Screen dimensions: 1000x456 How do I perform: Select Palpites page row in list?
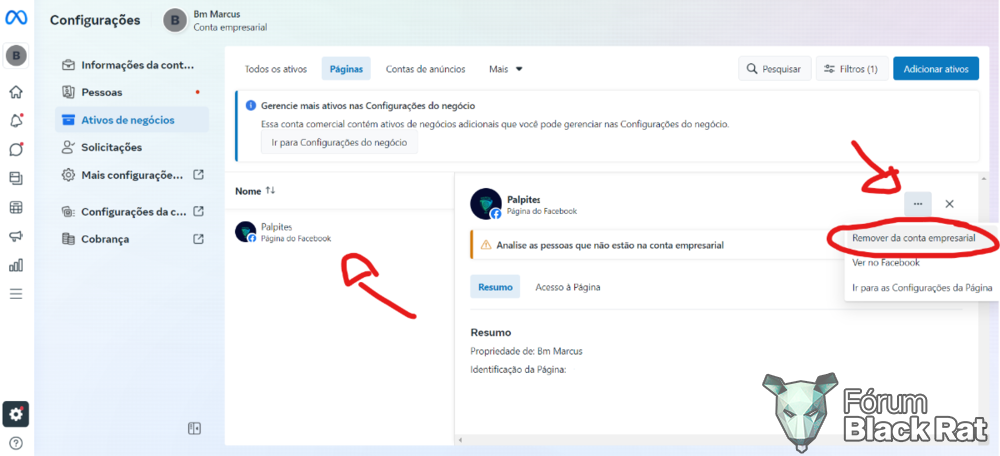(x=339, y=232)
